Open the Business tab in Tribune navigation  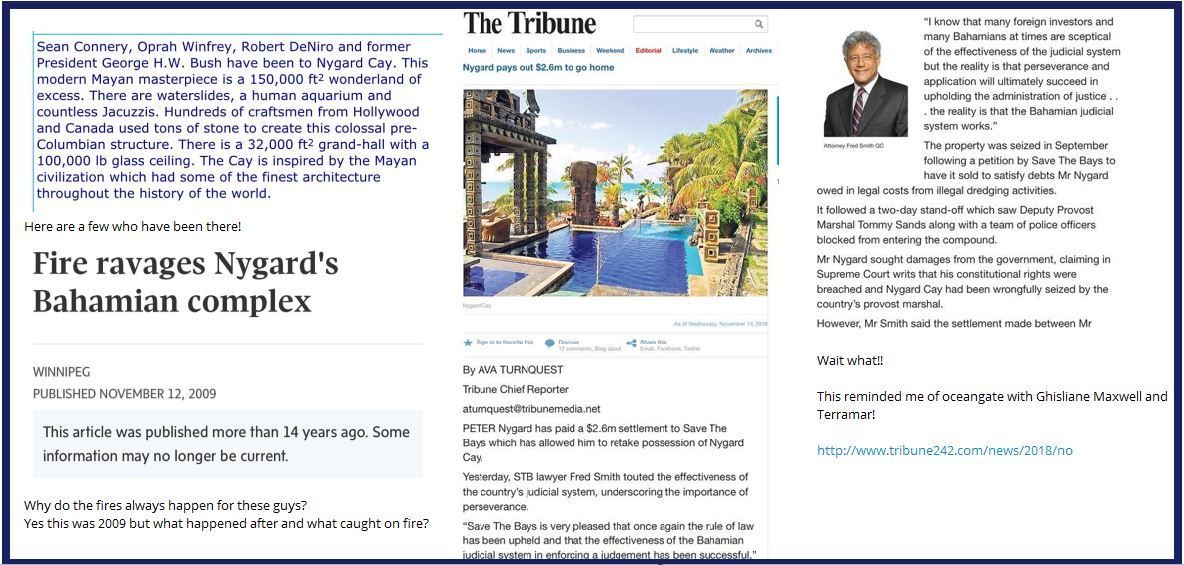tap(571, 51)
